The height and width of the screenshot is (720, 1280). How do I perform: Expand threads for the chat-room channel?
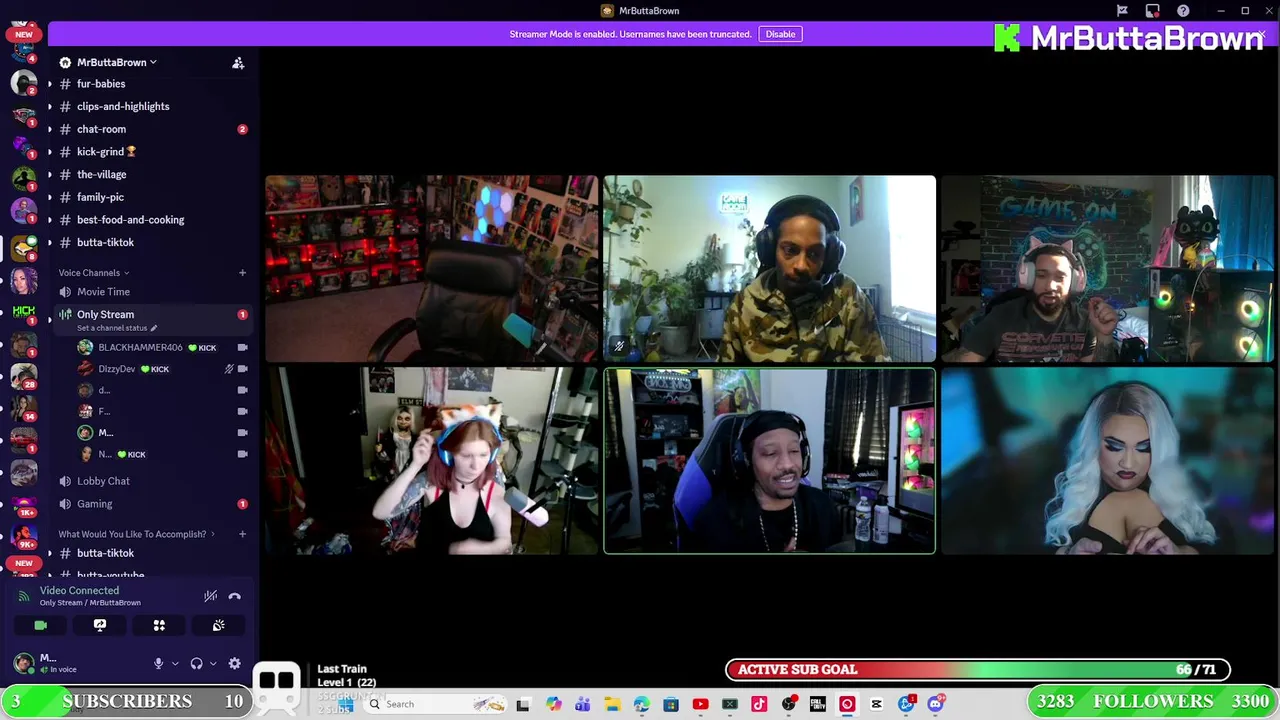(50, 129)
